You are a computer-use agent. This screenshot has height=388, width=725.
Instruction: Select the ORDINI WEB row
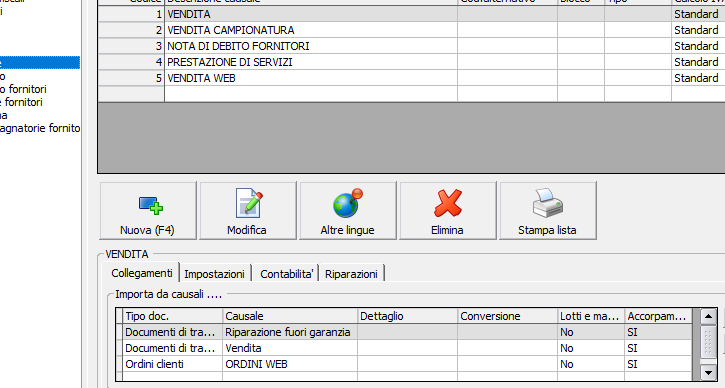pyautogui.click(x=404, y=364)
